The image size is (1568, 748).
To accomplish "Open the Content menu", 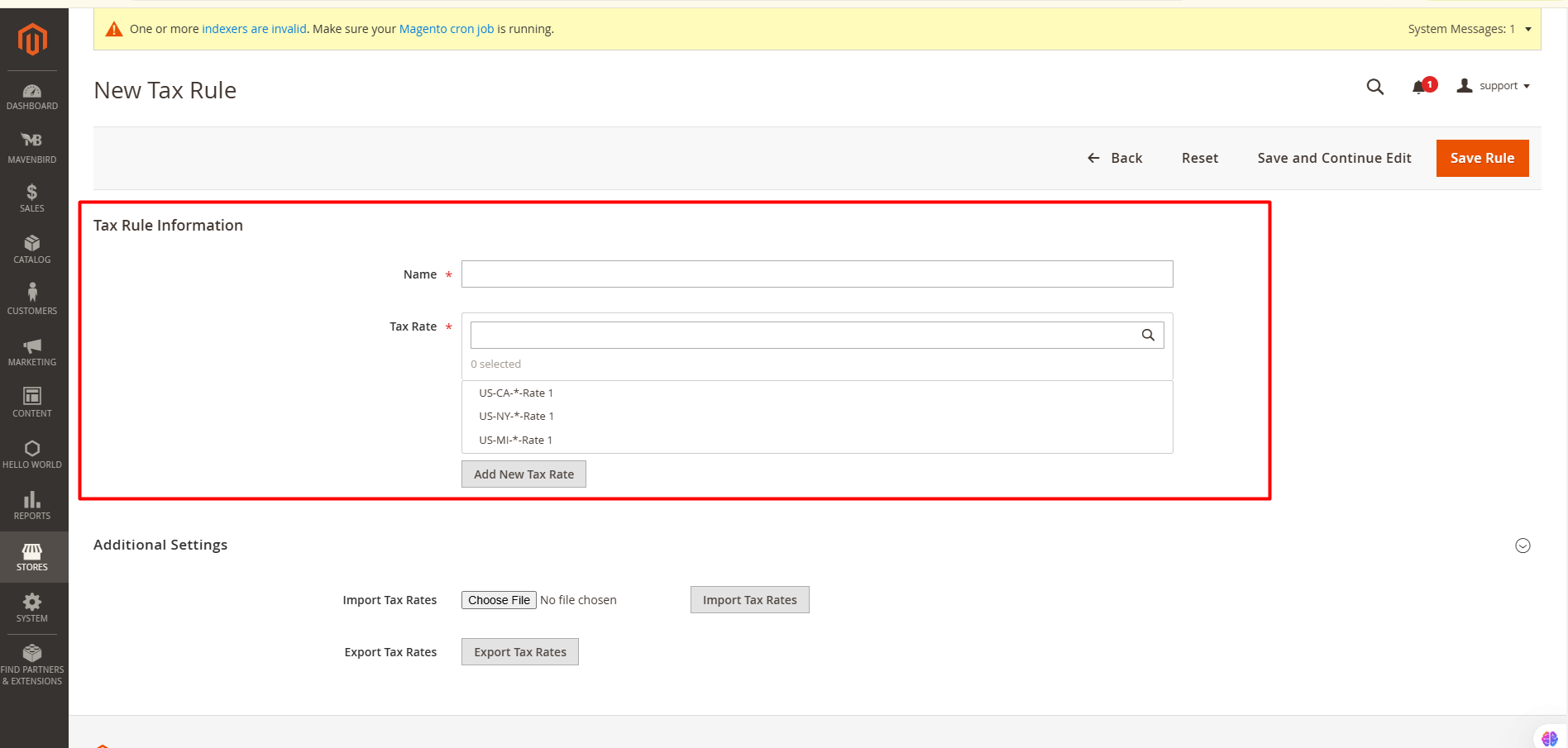I will tap(32, 403).
